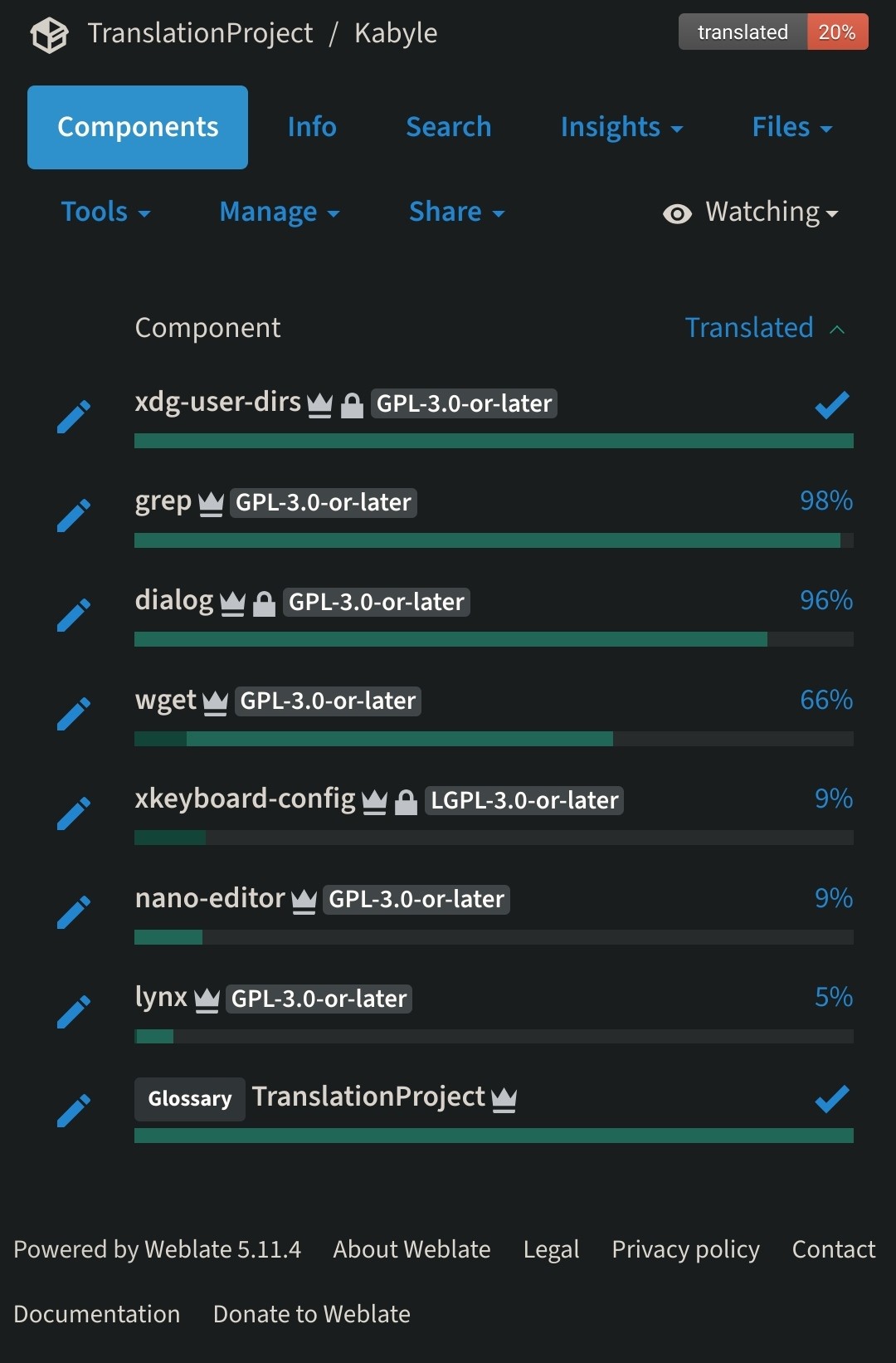Open the nano-editor component link
The image size is (896, 1363).
pyautogui.click(x=210, y=898)
